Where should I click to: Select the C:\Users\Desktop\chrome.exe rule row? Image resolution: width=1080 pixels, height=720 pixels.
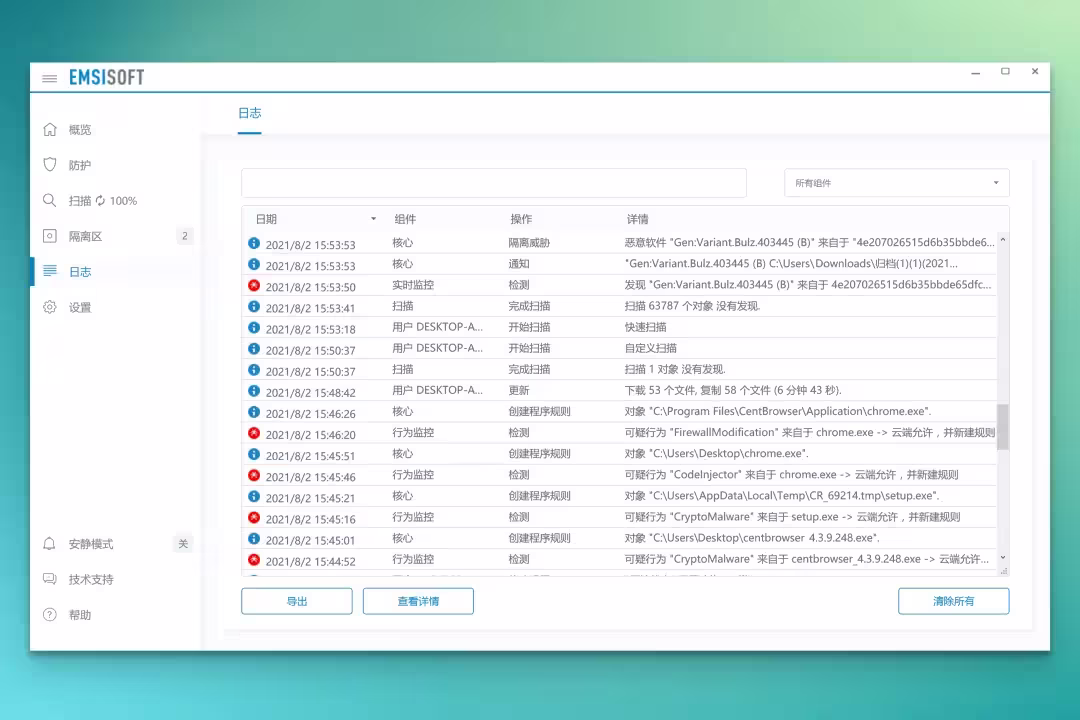[x=619, y=454]
